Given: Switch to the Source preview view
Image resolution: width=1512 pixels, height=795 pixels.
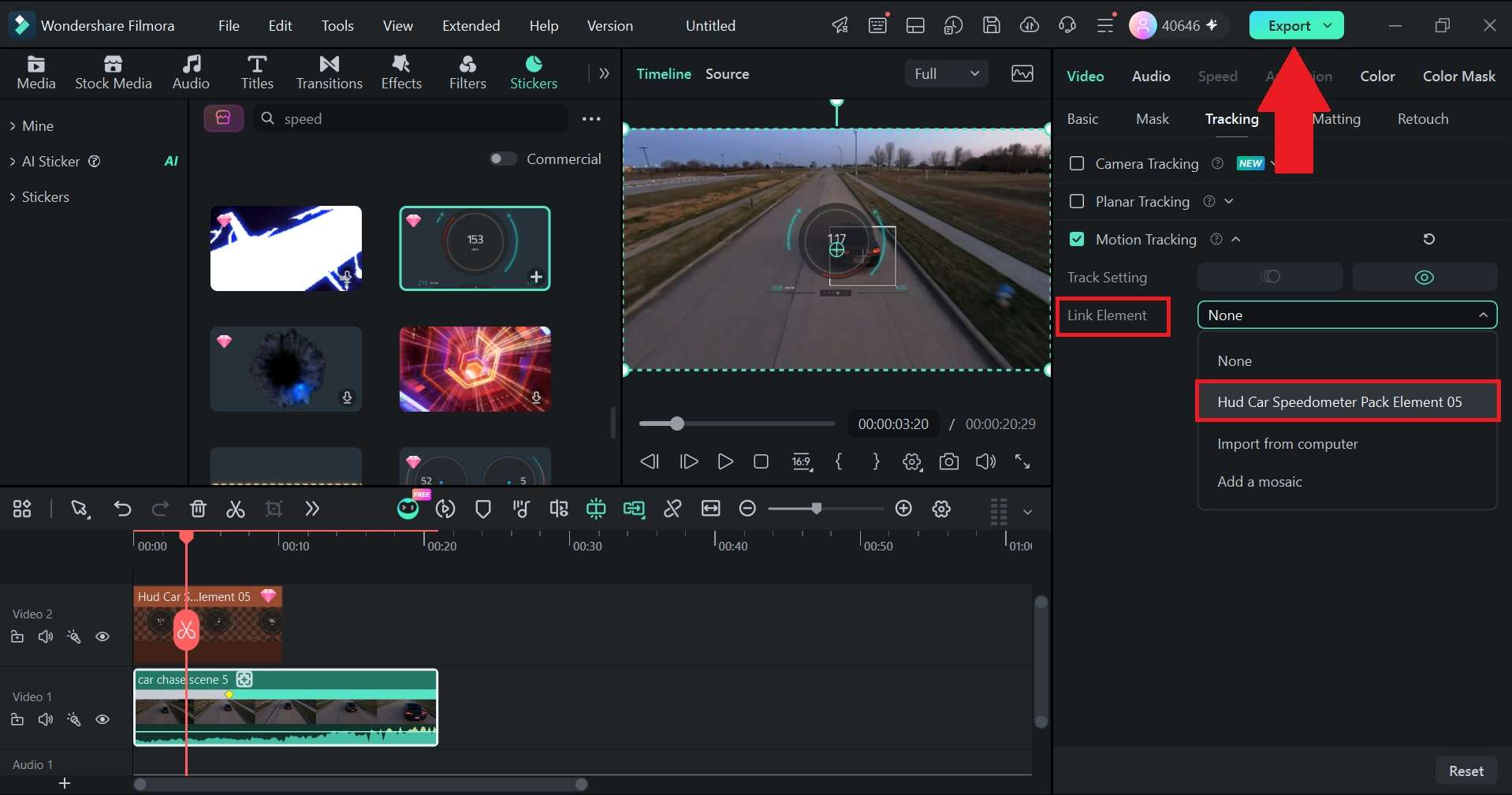Looking at the screenshot, I should pos(727,74).
